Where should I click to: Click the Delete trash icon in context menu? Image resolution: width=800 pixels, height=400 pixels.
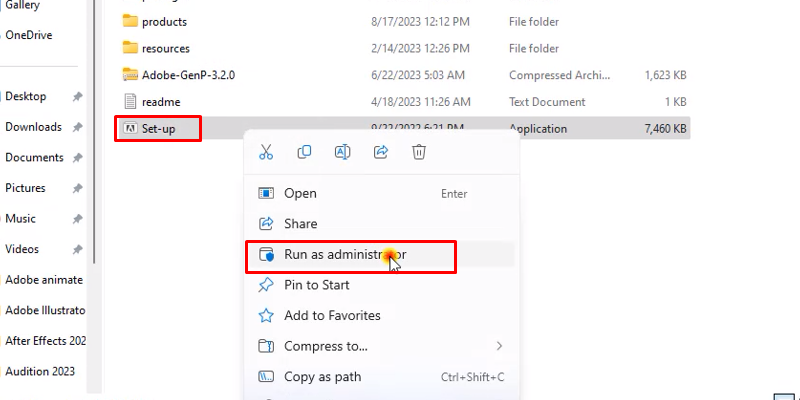pyautogui.click(x=419, y=152)
